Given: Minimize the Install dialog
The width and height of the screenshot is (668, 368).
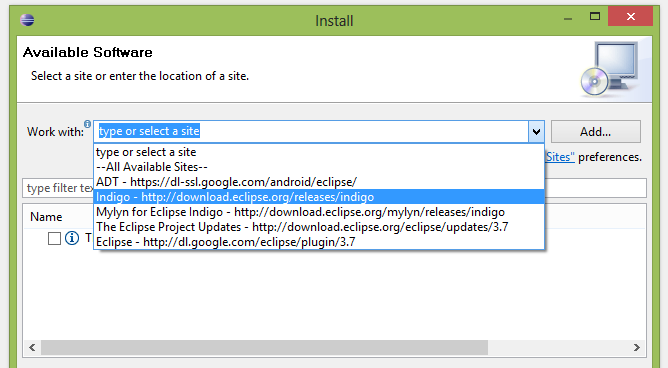Looking at the screenshot, I should click(x=568, y=19).
